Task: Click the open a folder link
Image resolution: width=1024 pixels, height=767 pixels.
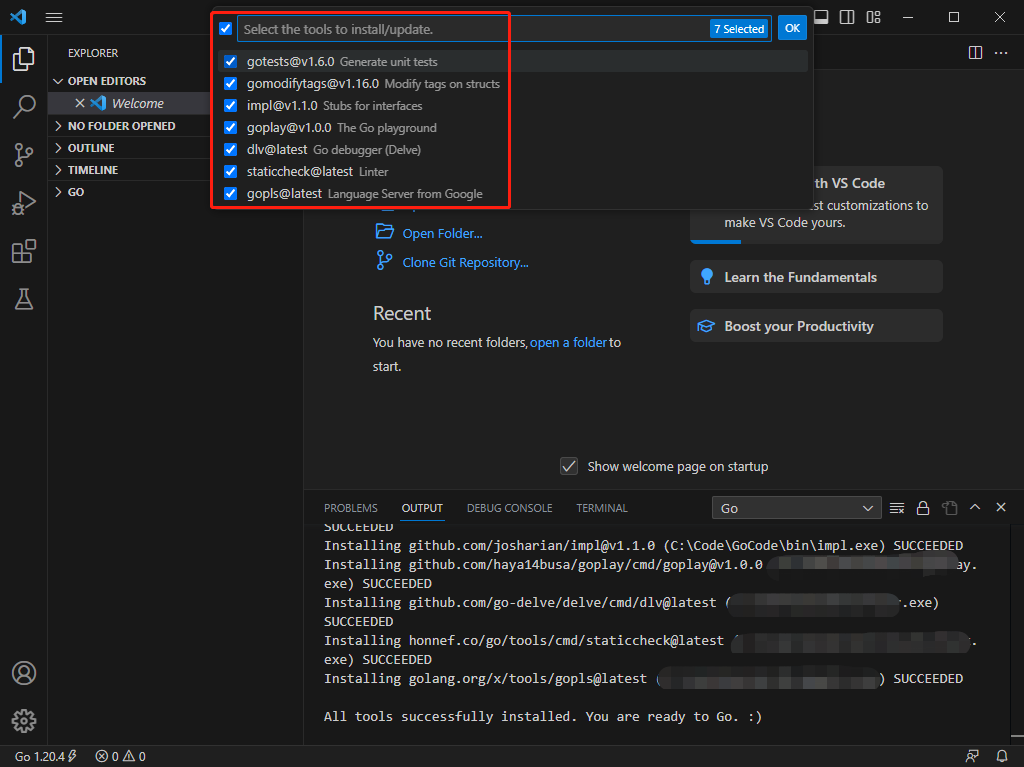Action: (x=568, y=342)
